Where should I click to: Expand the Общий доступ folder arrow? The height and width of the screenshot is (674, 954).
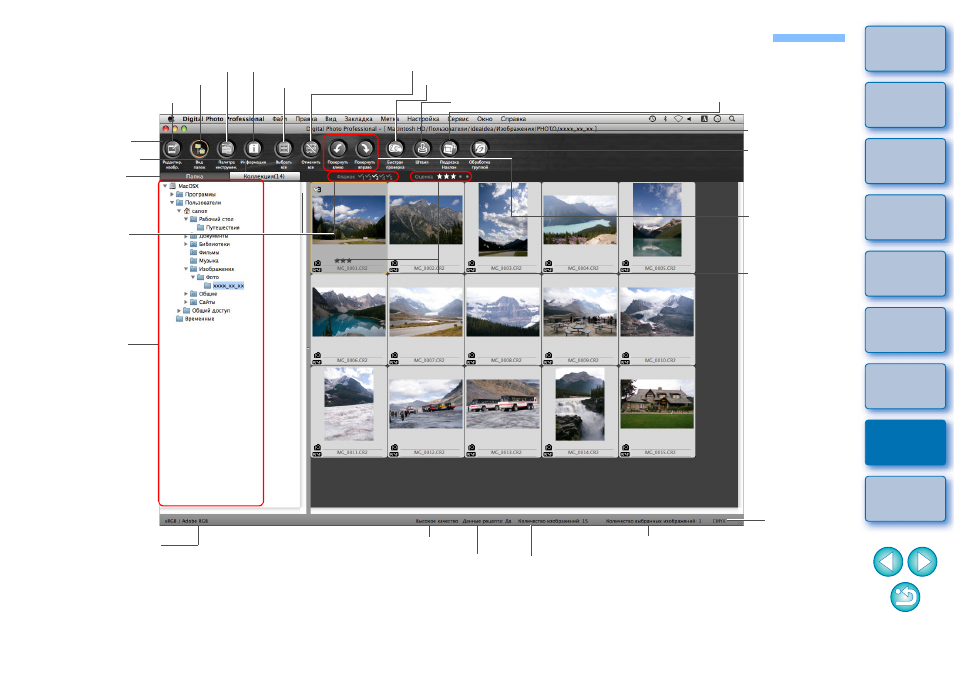(x=179, y=310)
